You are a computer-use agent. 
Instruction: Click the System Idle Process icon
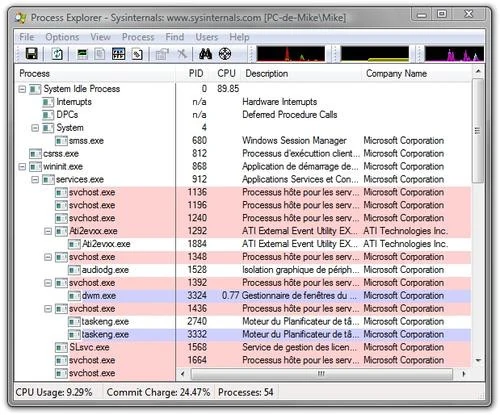tap(35, 89)
